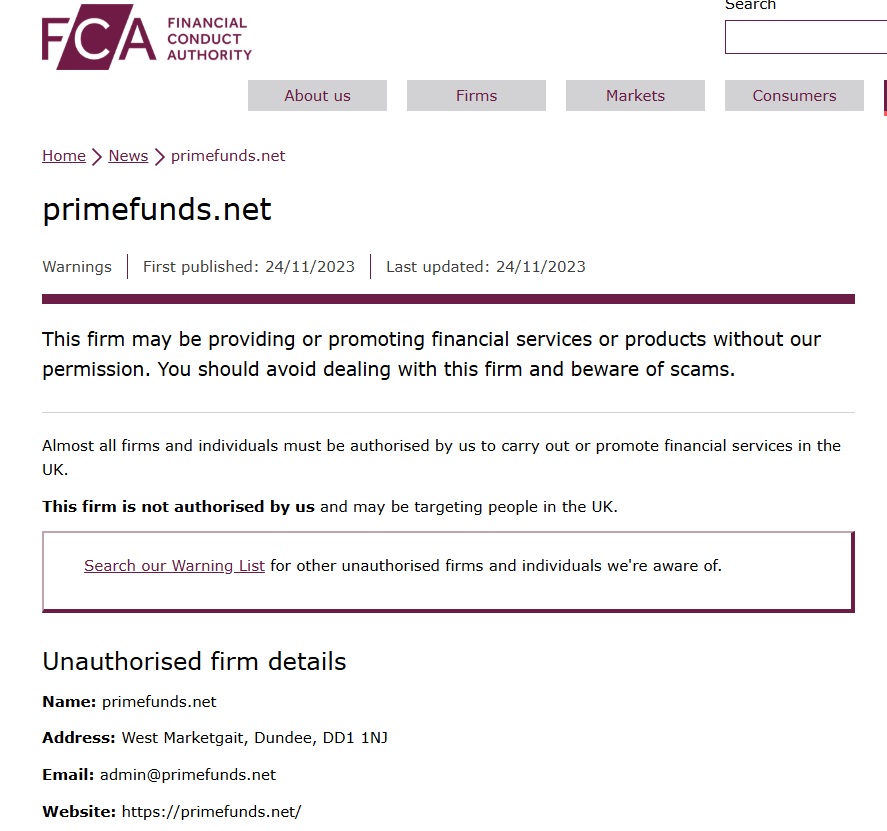The image size is (887, 831).
Task: Navigate to the News breadcrumb link
Action: 128,156
